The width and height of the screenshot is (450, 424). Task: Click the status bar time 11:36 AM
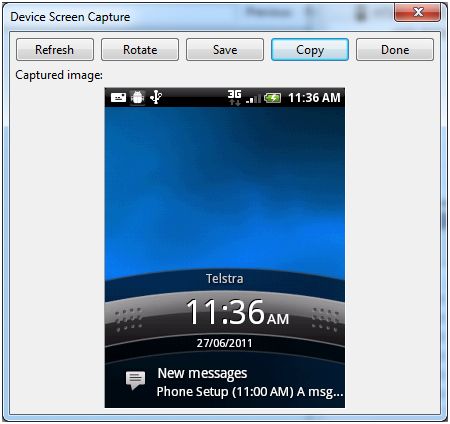(x=314, y=98)
